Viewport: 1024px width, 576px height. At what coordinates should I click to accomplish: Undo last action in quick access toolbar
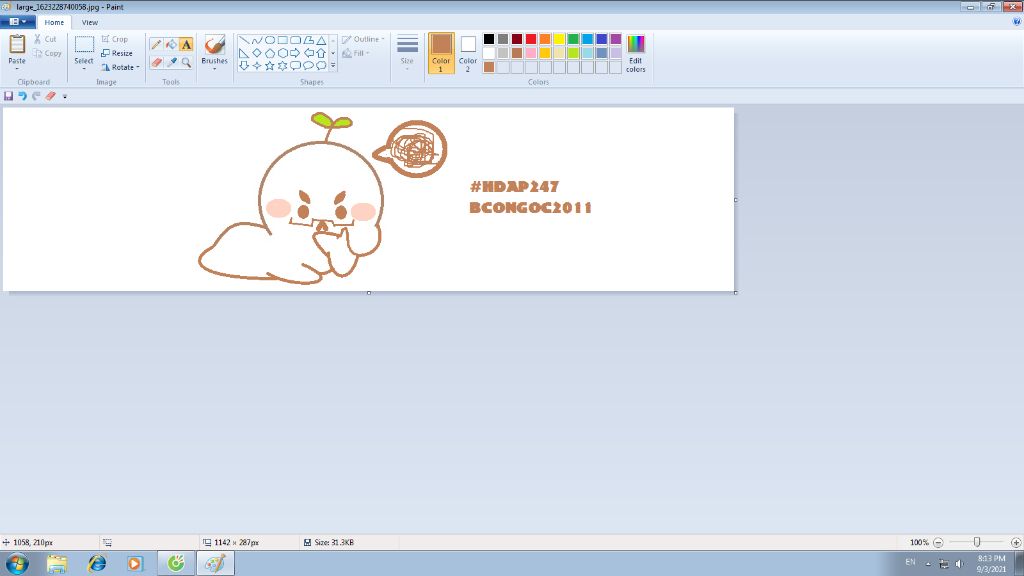coord(22,96)
